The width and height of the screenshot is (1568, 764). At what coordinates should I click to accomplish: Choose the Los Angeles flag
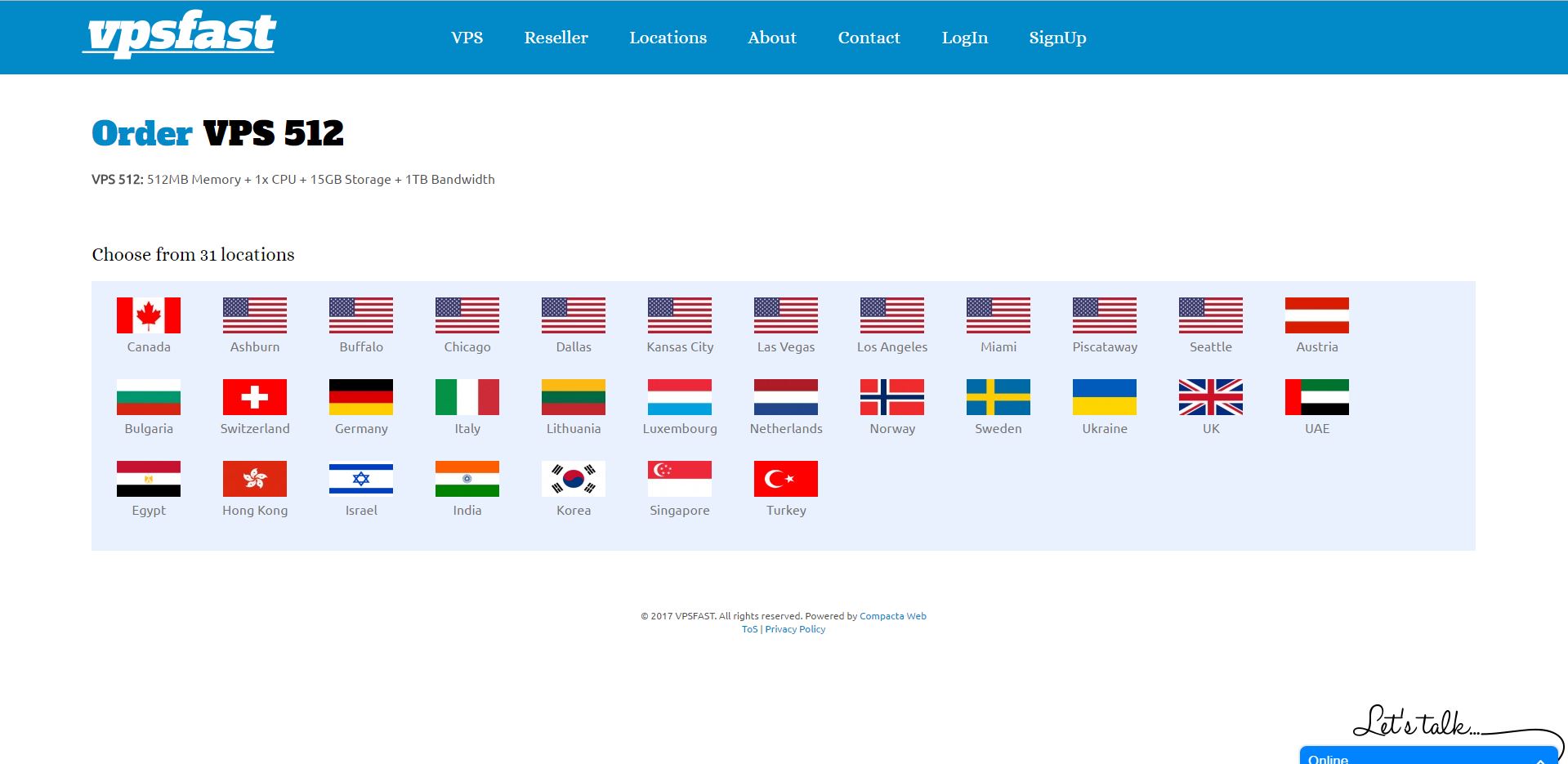pos(892,315)
